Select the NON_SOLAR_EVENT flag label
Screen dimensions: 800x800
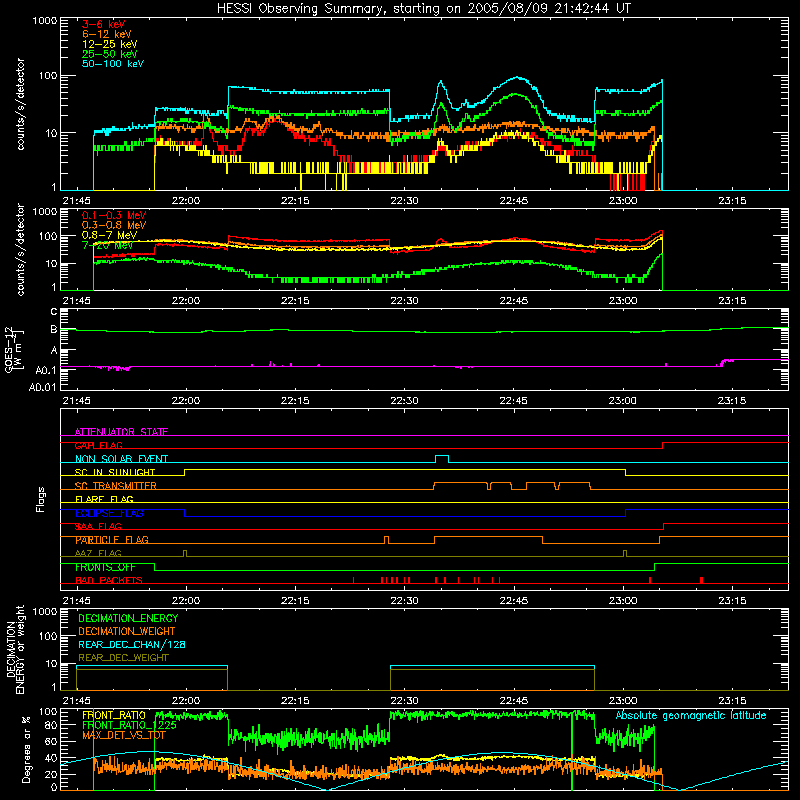click(x=121, y=459)
